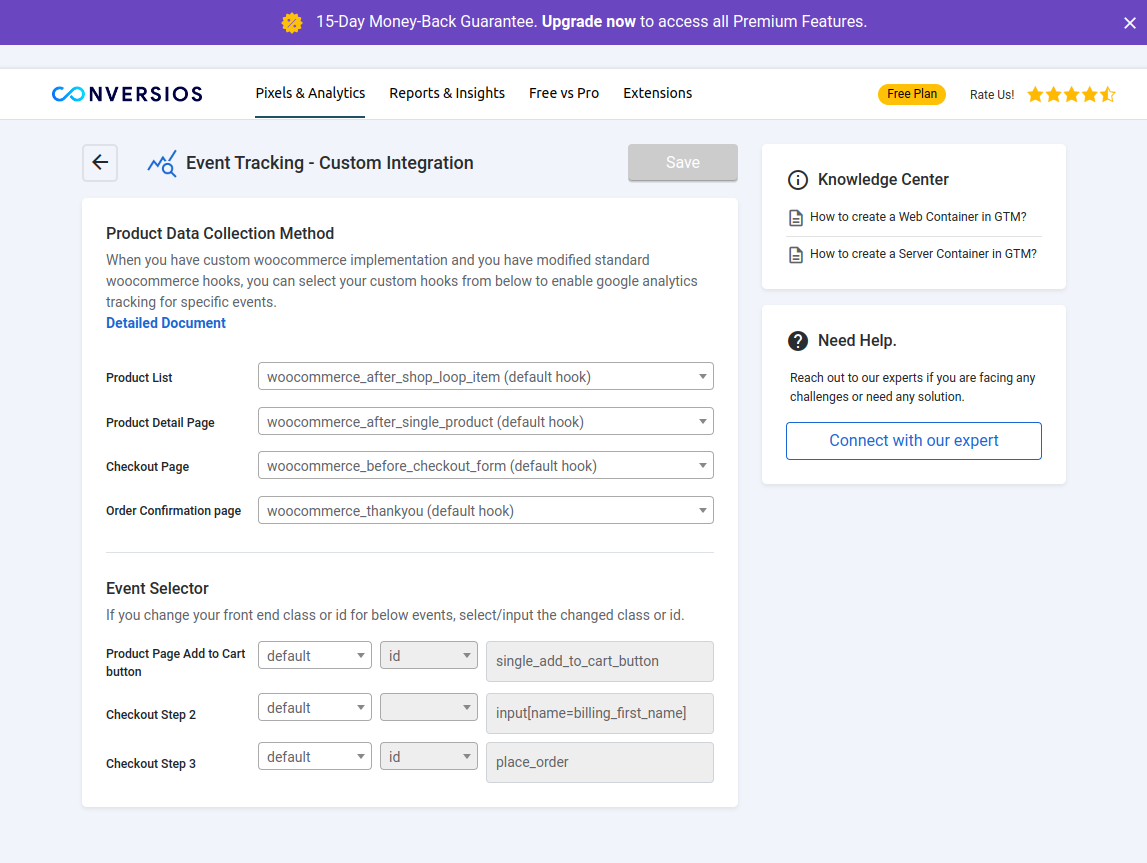This screenshot has width=1147, height=863.
Task: Rate with the first star
Action: [1035, 94]
